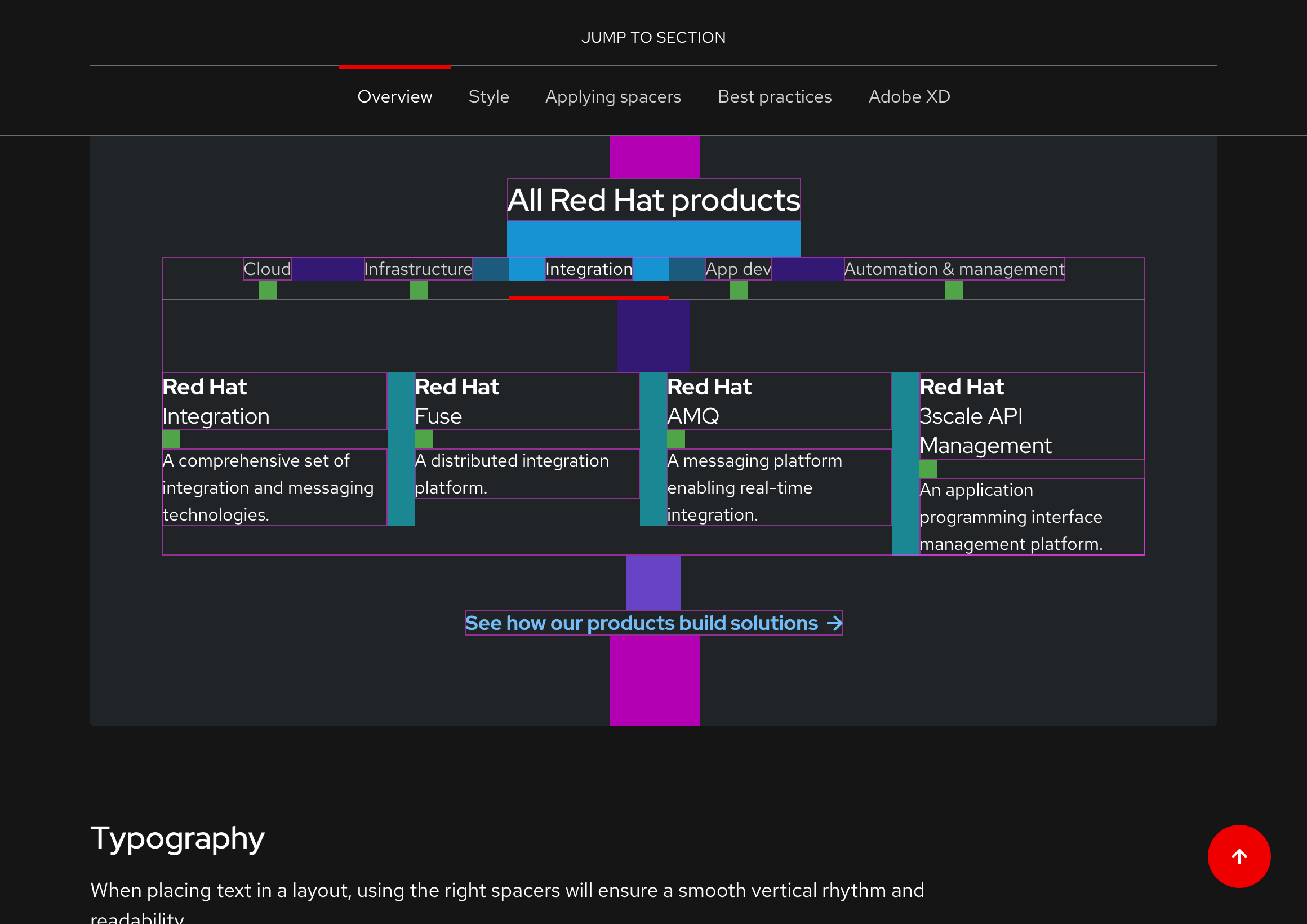Click the Red Hat Integration heading
Viewport: 1307px width, 924px height.
tap(216, 401)
